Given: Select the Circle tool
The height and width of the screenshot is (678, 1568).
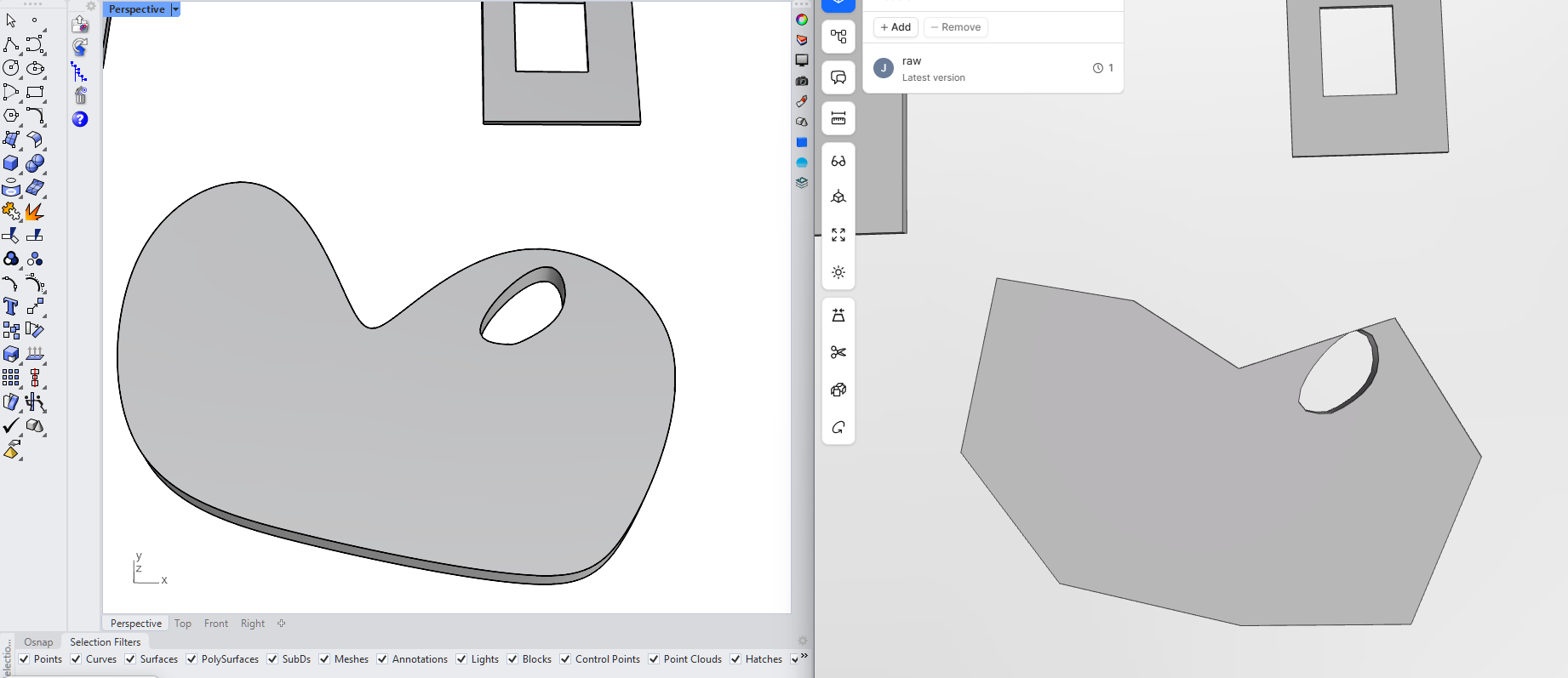Looking at the screenshot, I should 11,68.
